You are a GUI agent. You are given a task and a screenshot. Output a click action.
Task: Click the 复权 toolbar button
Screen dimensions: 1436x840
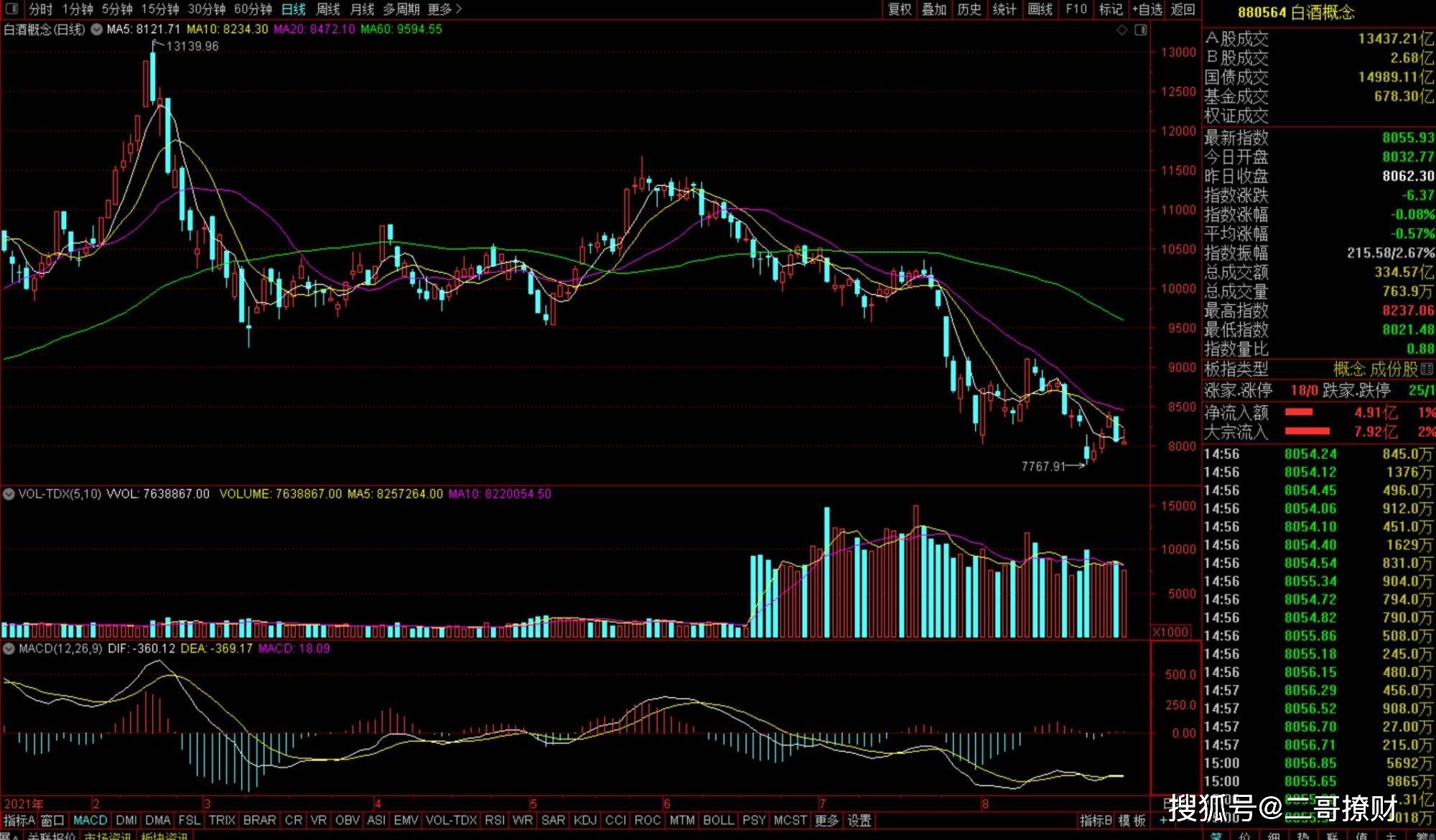point(900,9)
